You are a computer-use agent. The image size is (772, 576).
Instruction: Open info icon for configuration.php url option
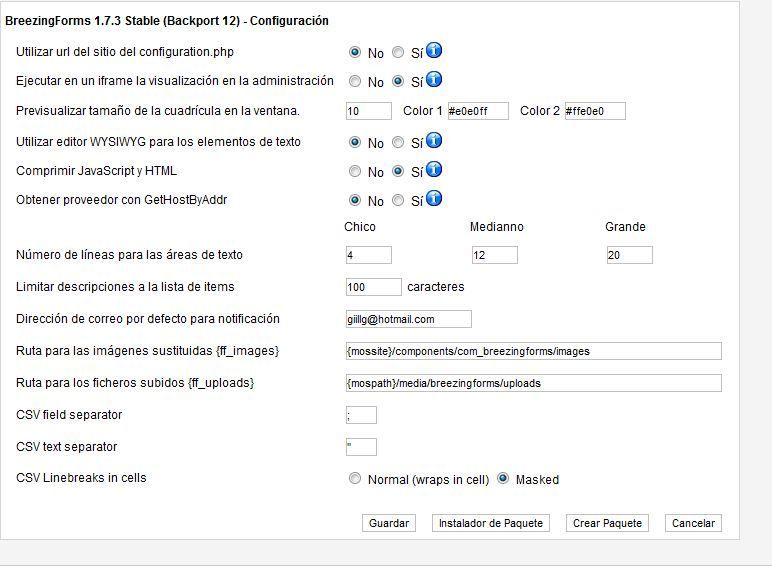click(434, 50)
